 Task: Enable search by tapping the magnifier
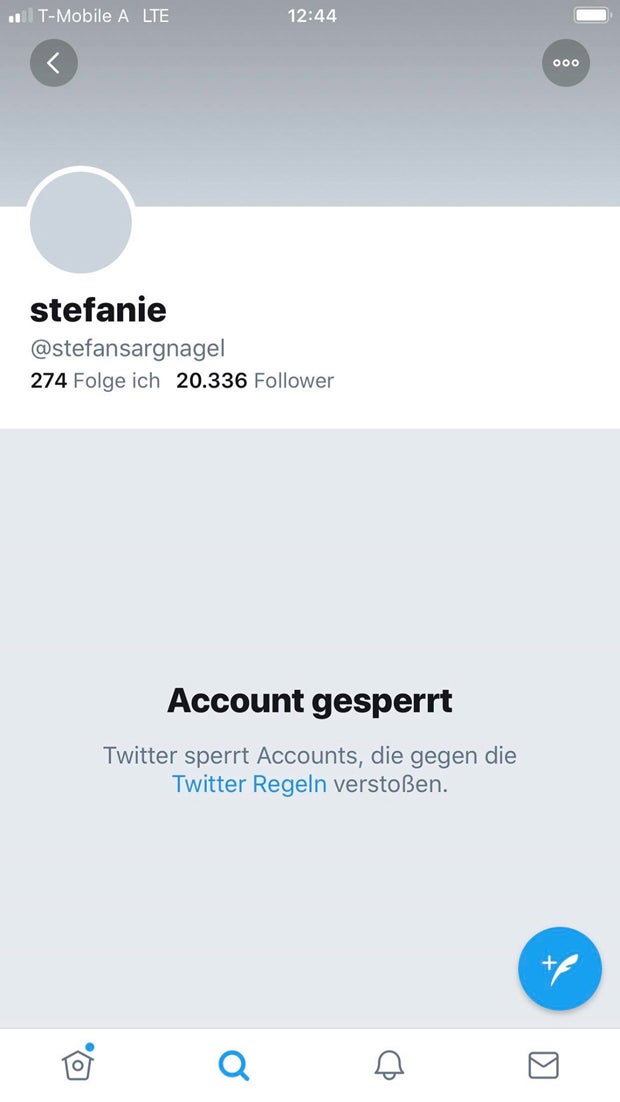tap(233, 1065)
